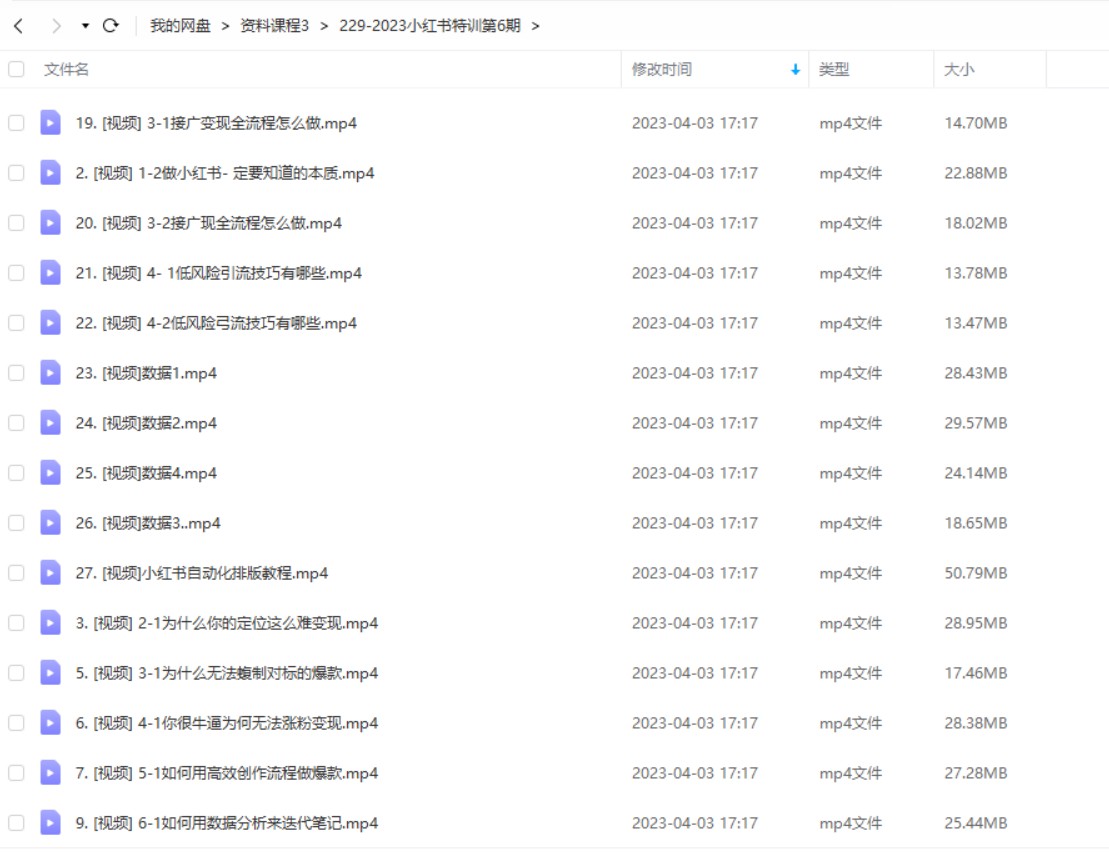Check the box for 5. 3-1为什么无法复制 file
1109x856 pixels.
point(16,673)
